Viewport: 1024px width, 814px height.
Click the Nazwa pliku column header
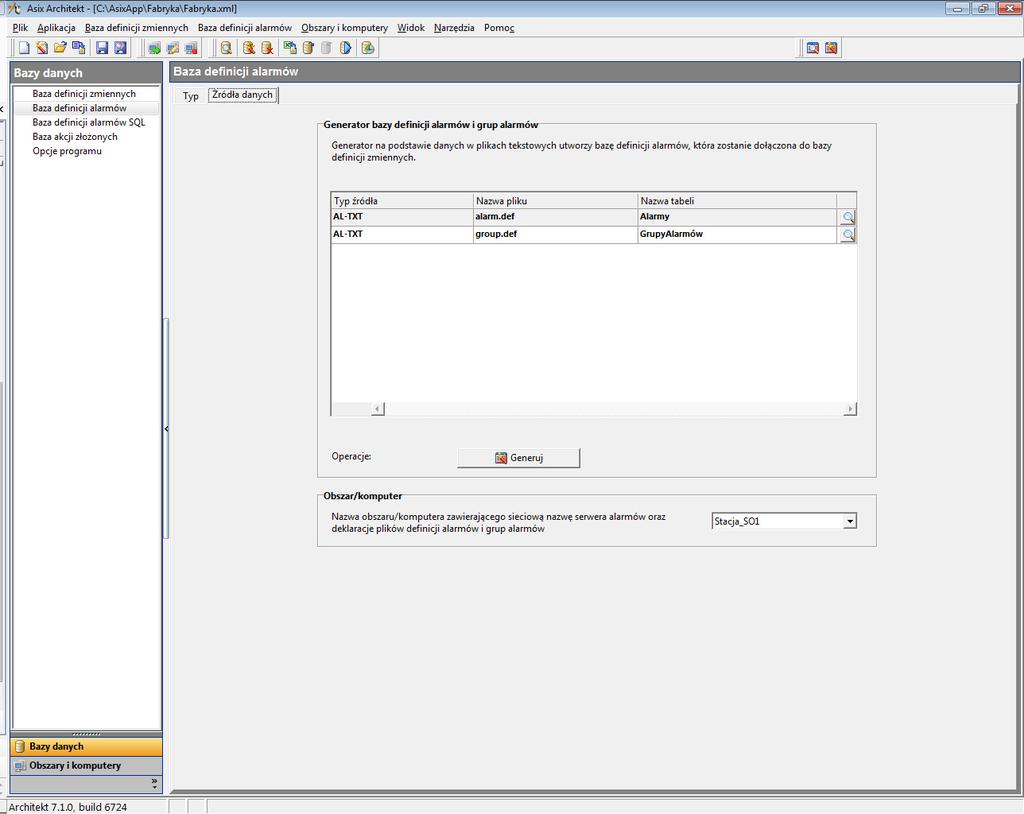click(556, 201)
